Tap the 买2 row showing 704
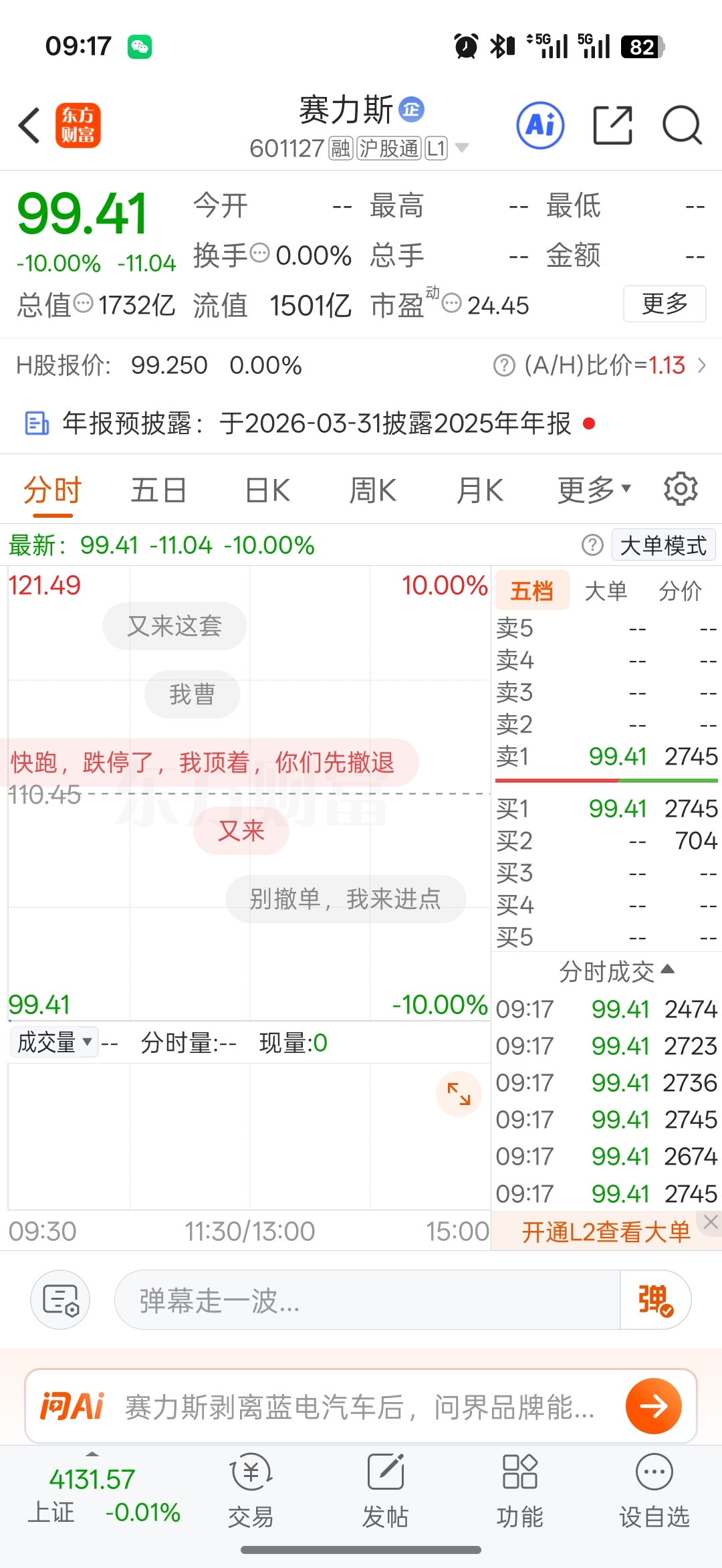This screenshot has width=722, height=1568. [x=607, y=841]
